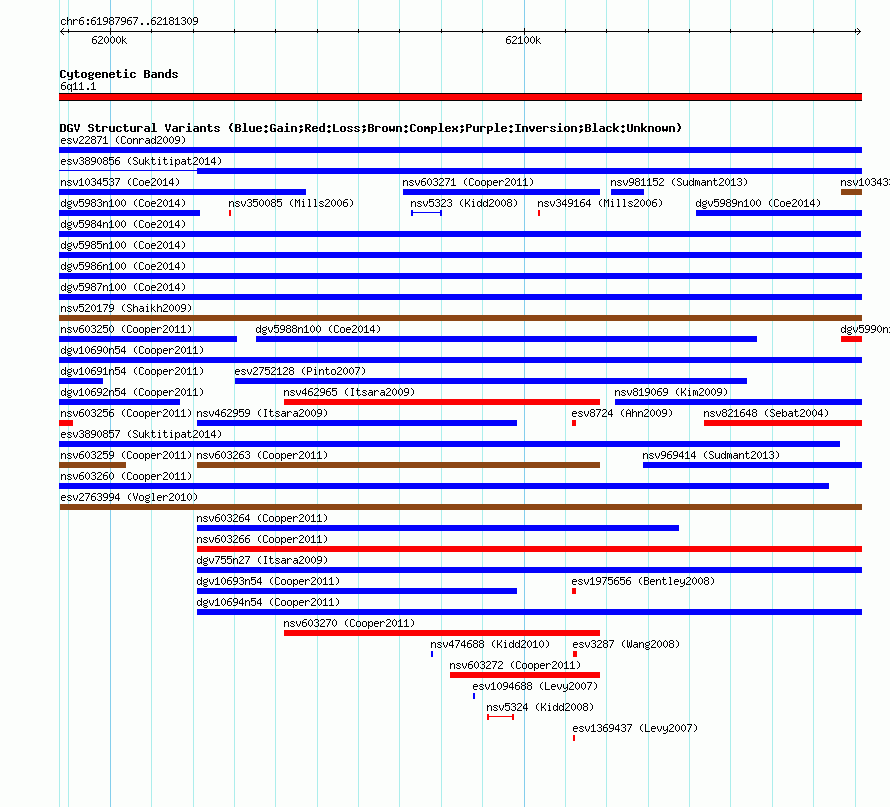Click the nsv462959 (Itsara2009) label

tap(262, 413)
